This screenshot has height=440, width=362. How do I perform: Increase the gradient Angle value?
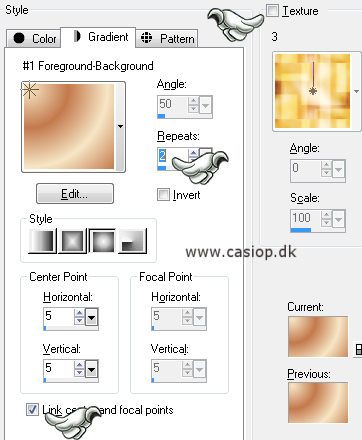click(x=194, y=101)
